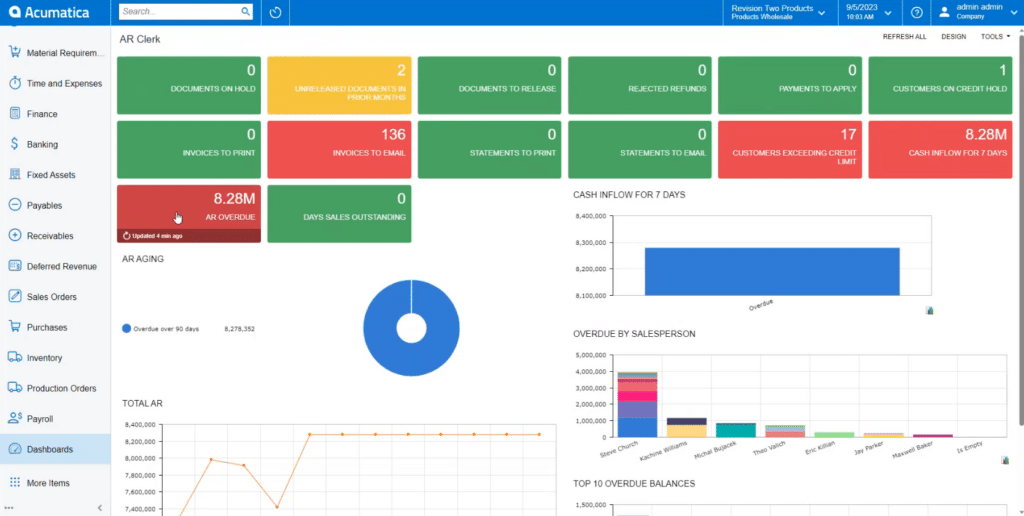Collapse the left navigation pane arrow
Screen dimensions: 1024x516
(x=100, y=508)
